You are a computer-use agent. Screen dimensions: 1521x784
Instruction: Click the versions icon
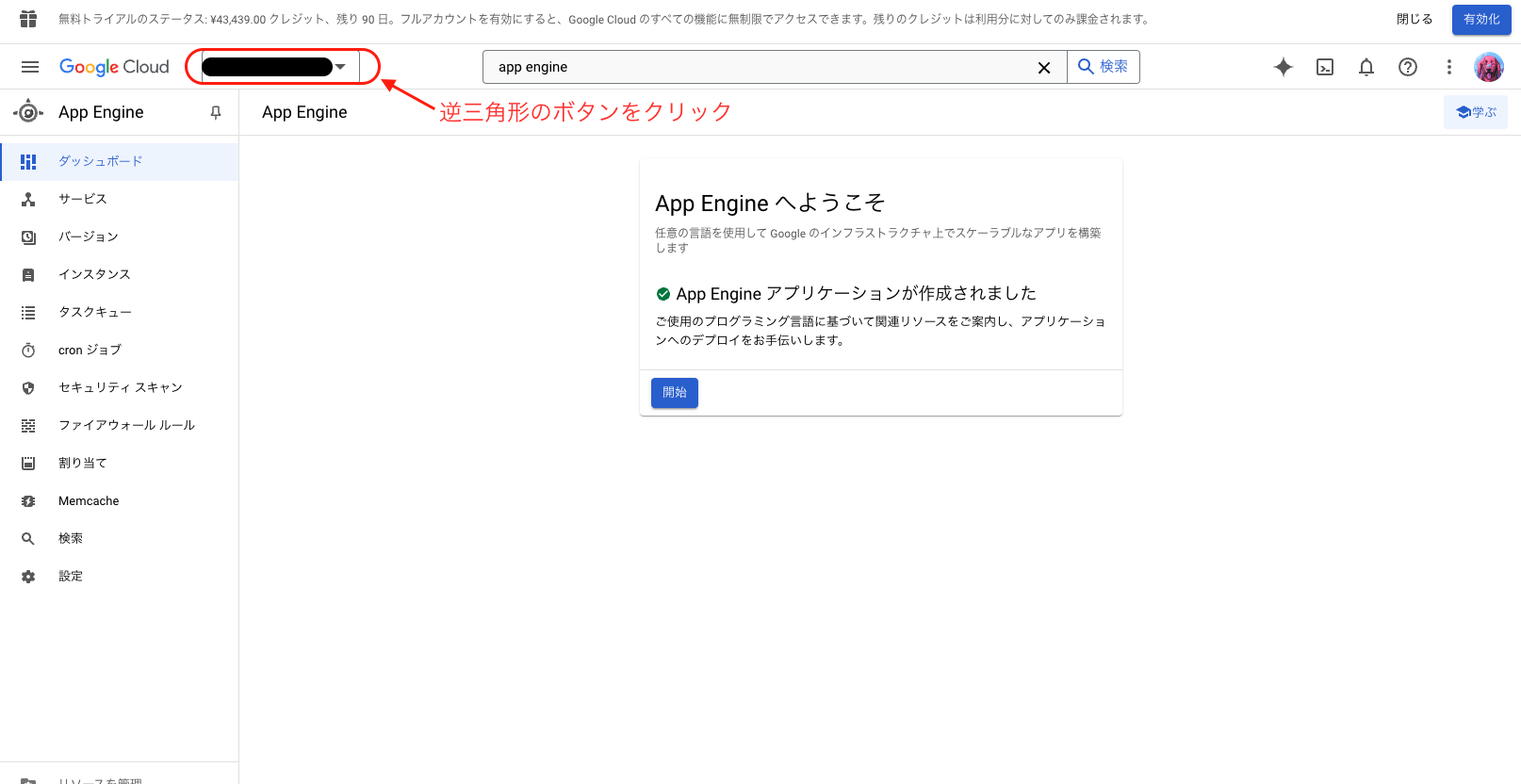28,237
